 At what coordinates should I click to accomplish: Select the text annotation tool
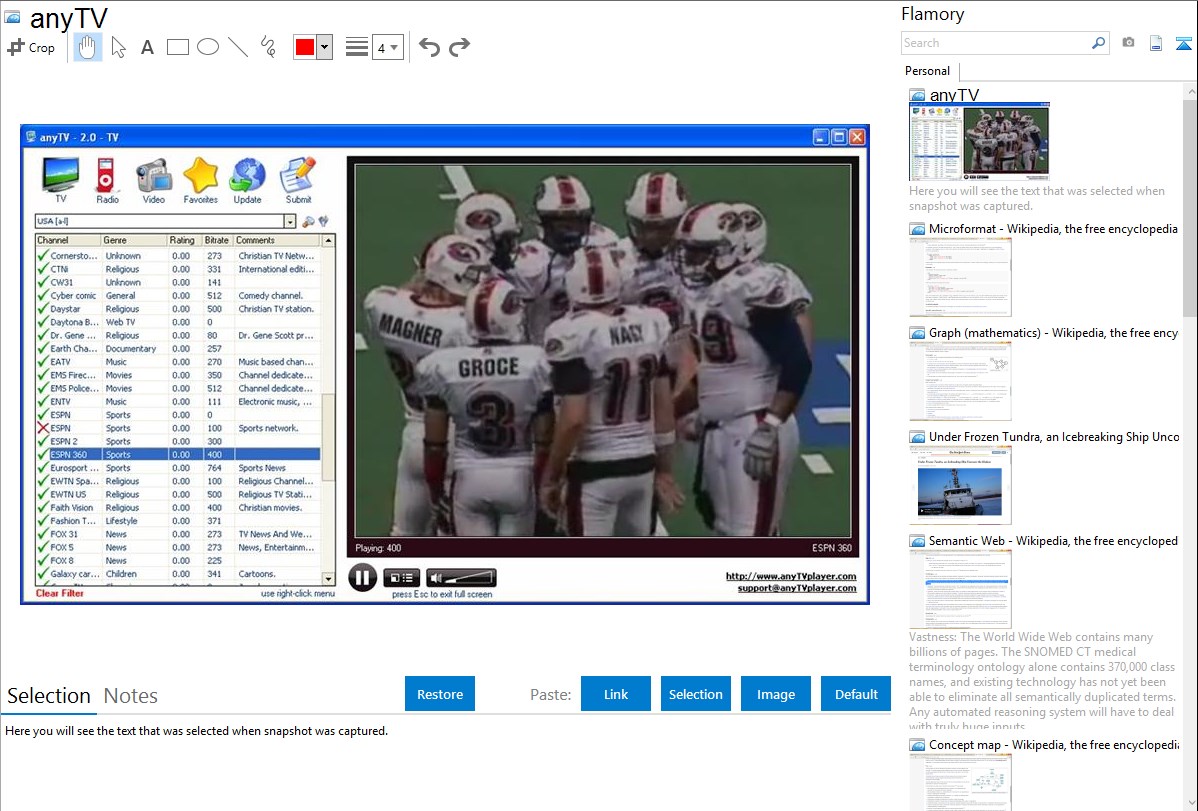147,47
